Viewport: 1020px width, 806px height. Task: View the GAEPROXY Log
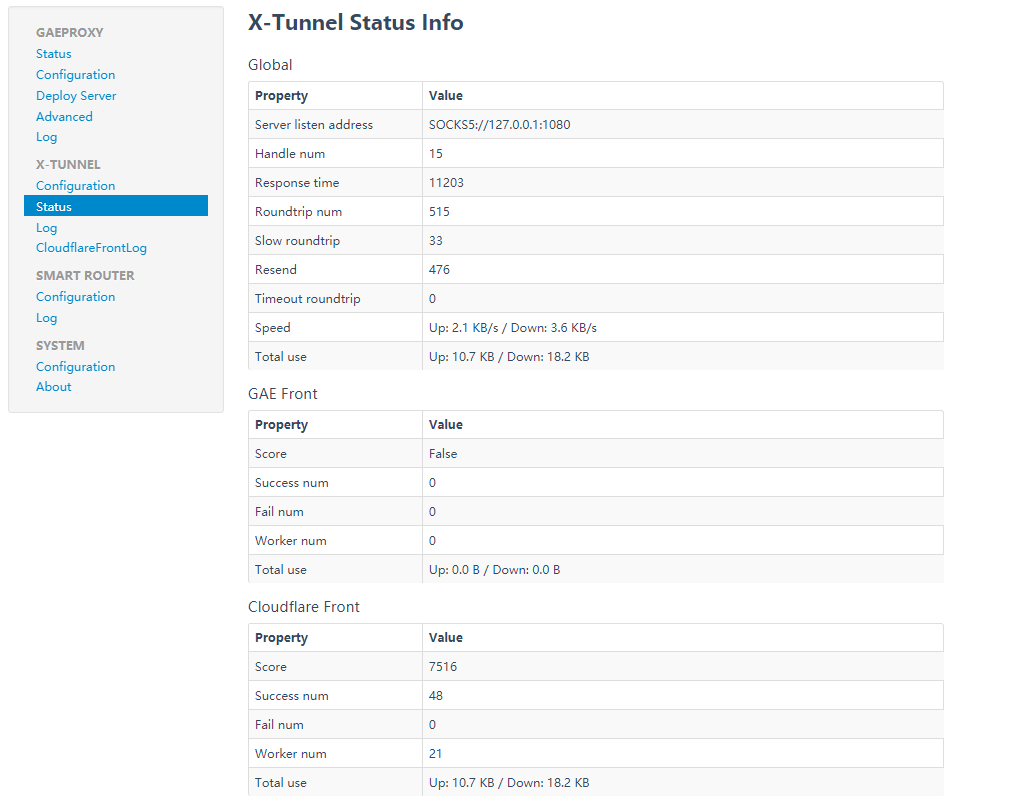(x=46, y=137)
